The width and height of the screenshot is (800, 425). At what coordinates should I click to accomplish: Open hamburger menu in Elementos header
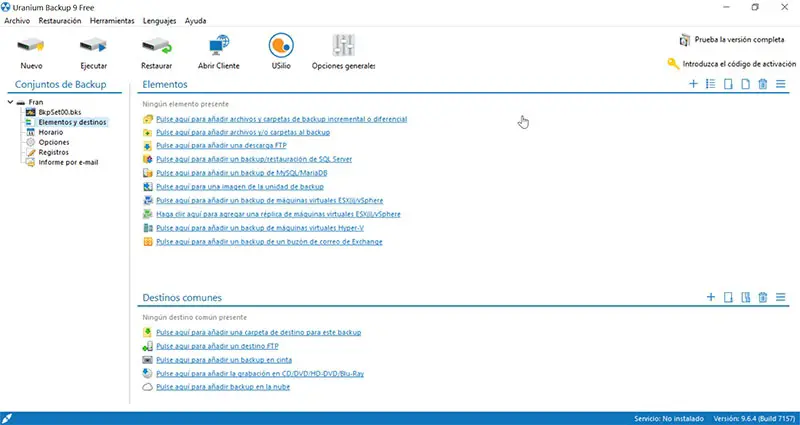point(780,84)
